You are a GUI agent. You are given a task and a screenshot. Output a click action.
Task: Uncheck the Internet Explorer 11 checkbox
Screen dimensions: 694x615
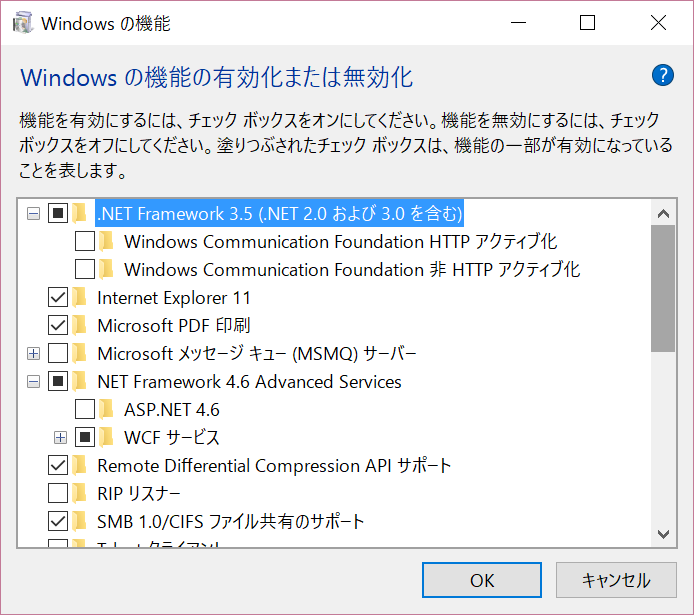58,298
